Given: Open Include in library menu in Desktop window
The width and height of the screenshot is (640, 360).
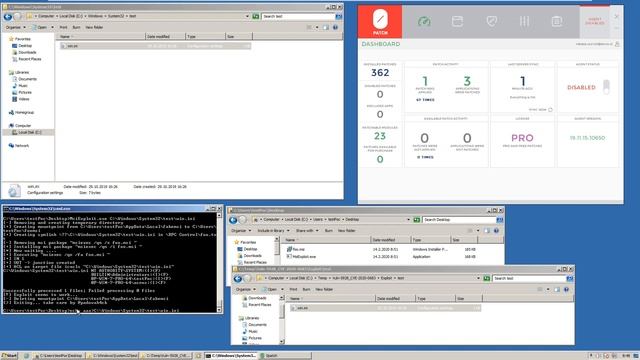Looking at the screenshot, I should pos(273,231).
